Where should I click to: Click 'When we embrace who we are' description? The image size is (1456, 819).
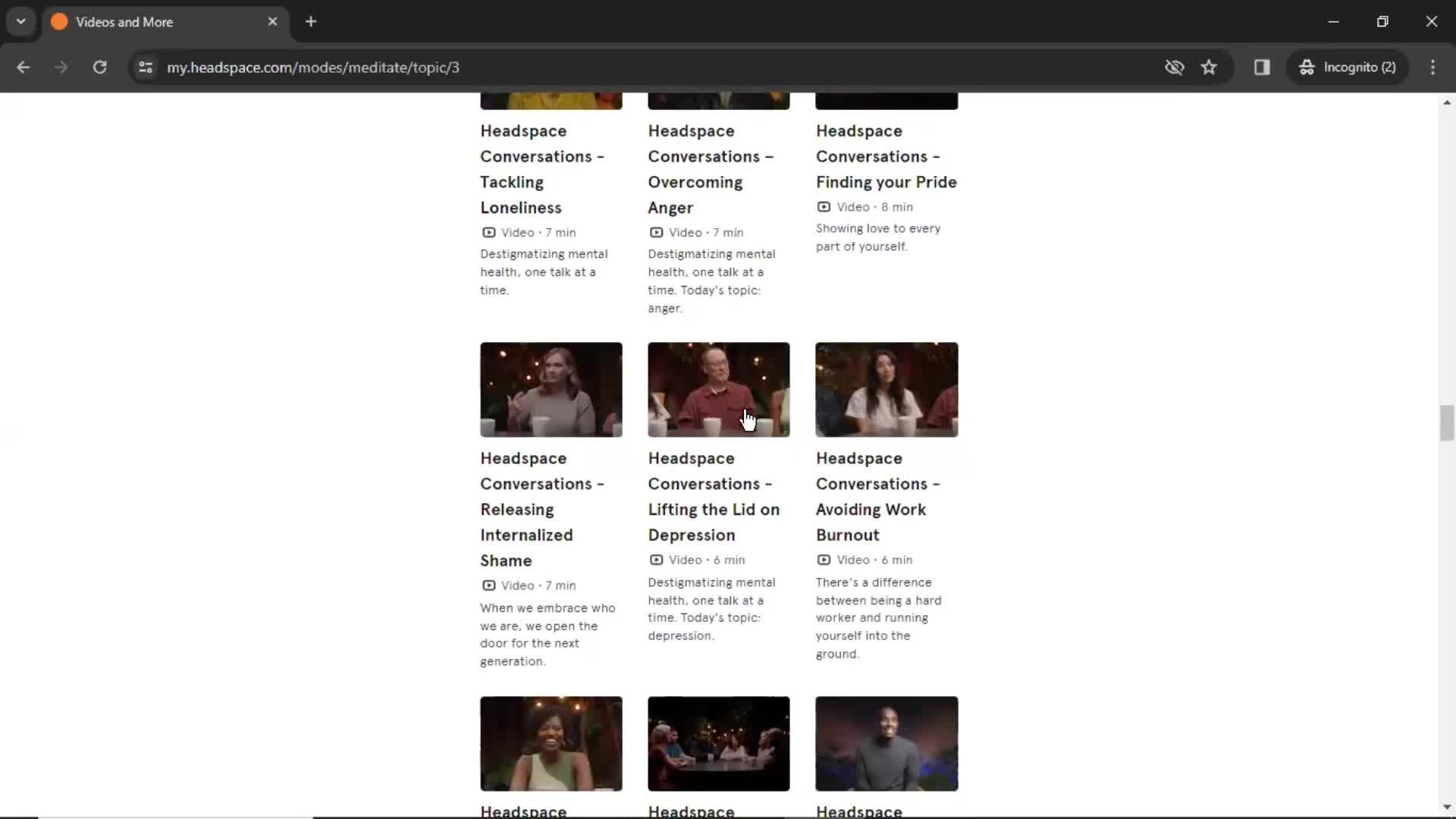548,635
